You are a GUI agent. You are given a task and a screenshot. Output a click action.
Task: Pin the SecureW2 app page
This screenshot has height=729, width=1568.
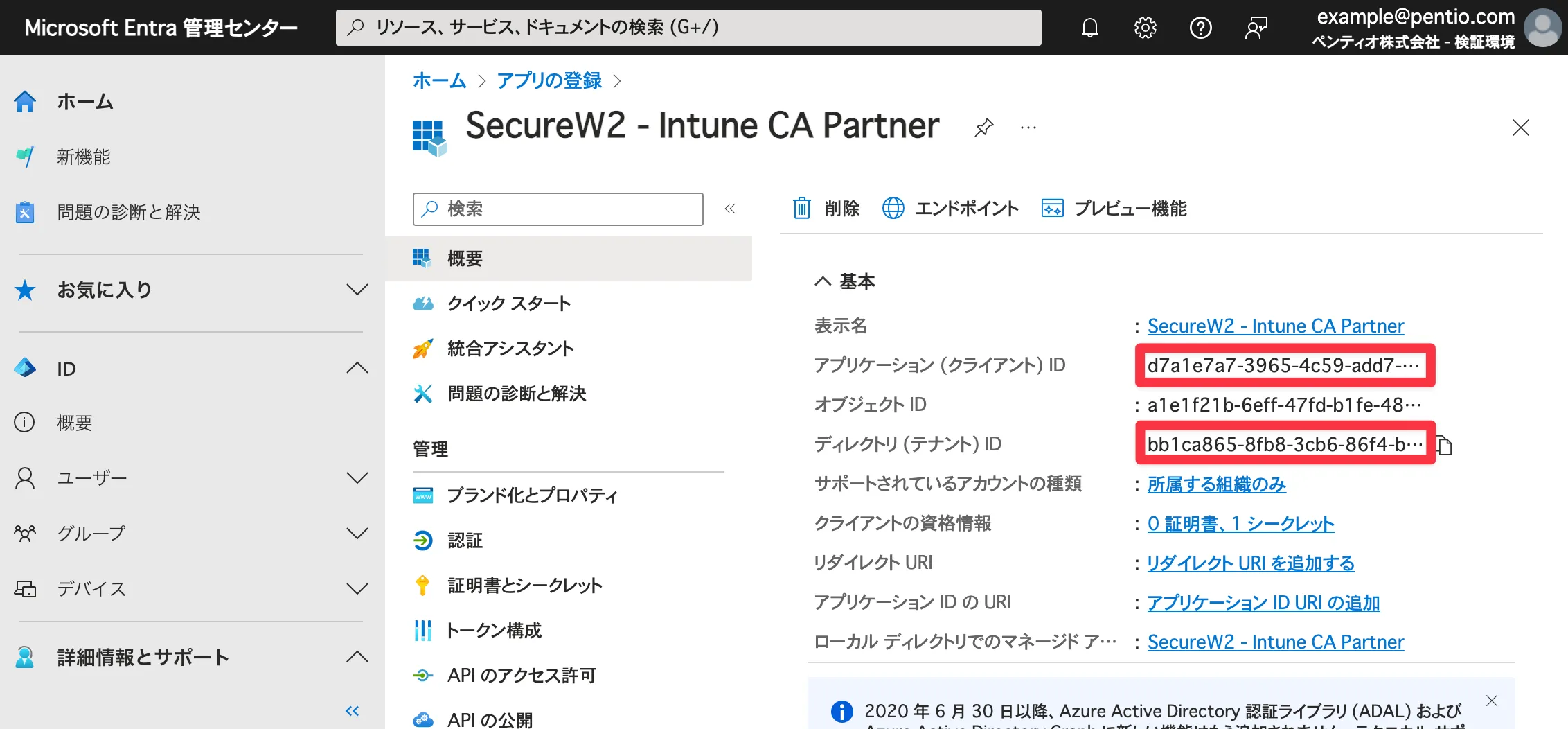tap(983, 128)
